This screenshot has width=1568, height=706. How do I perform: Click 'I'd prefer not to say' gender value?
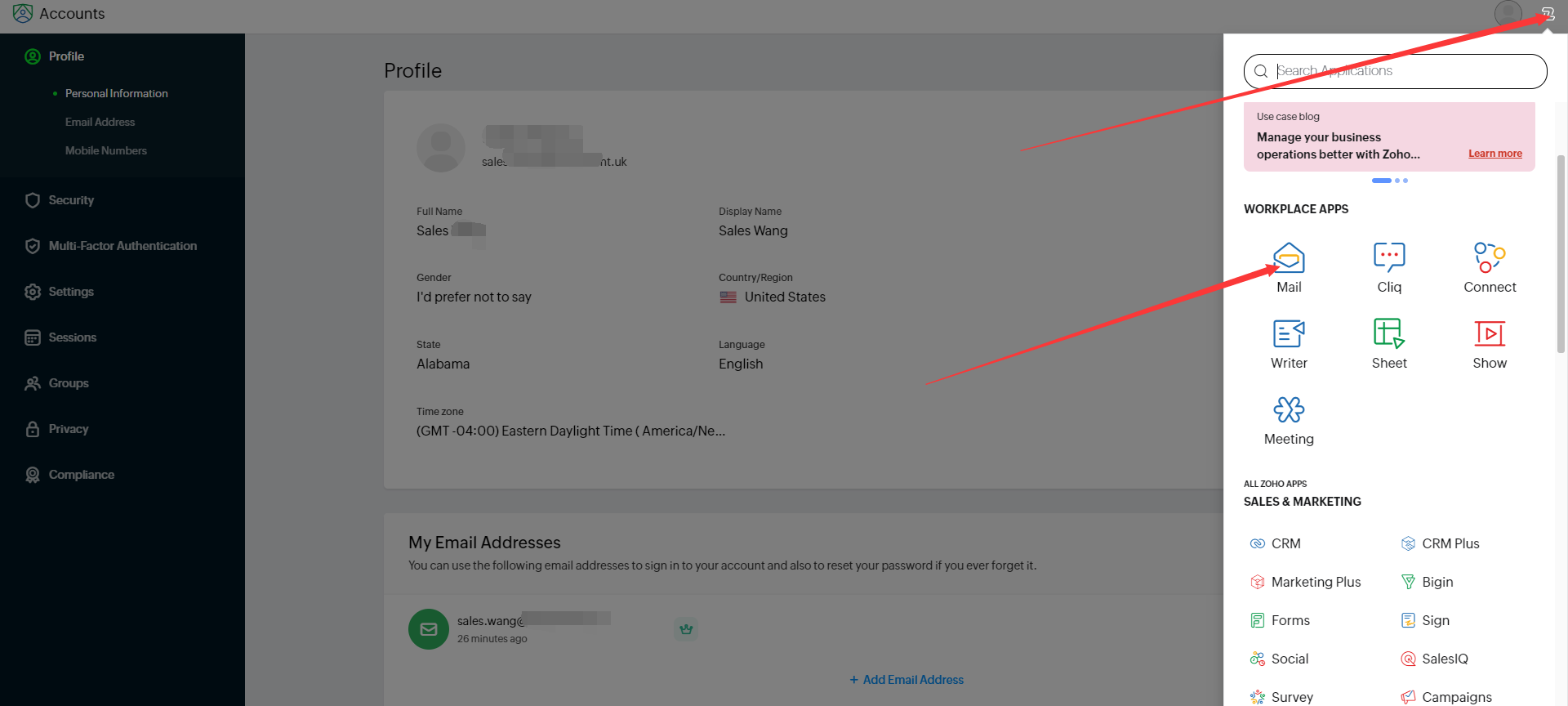click(474, 297)
